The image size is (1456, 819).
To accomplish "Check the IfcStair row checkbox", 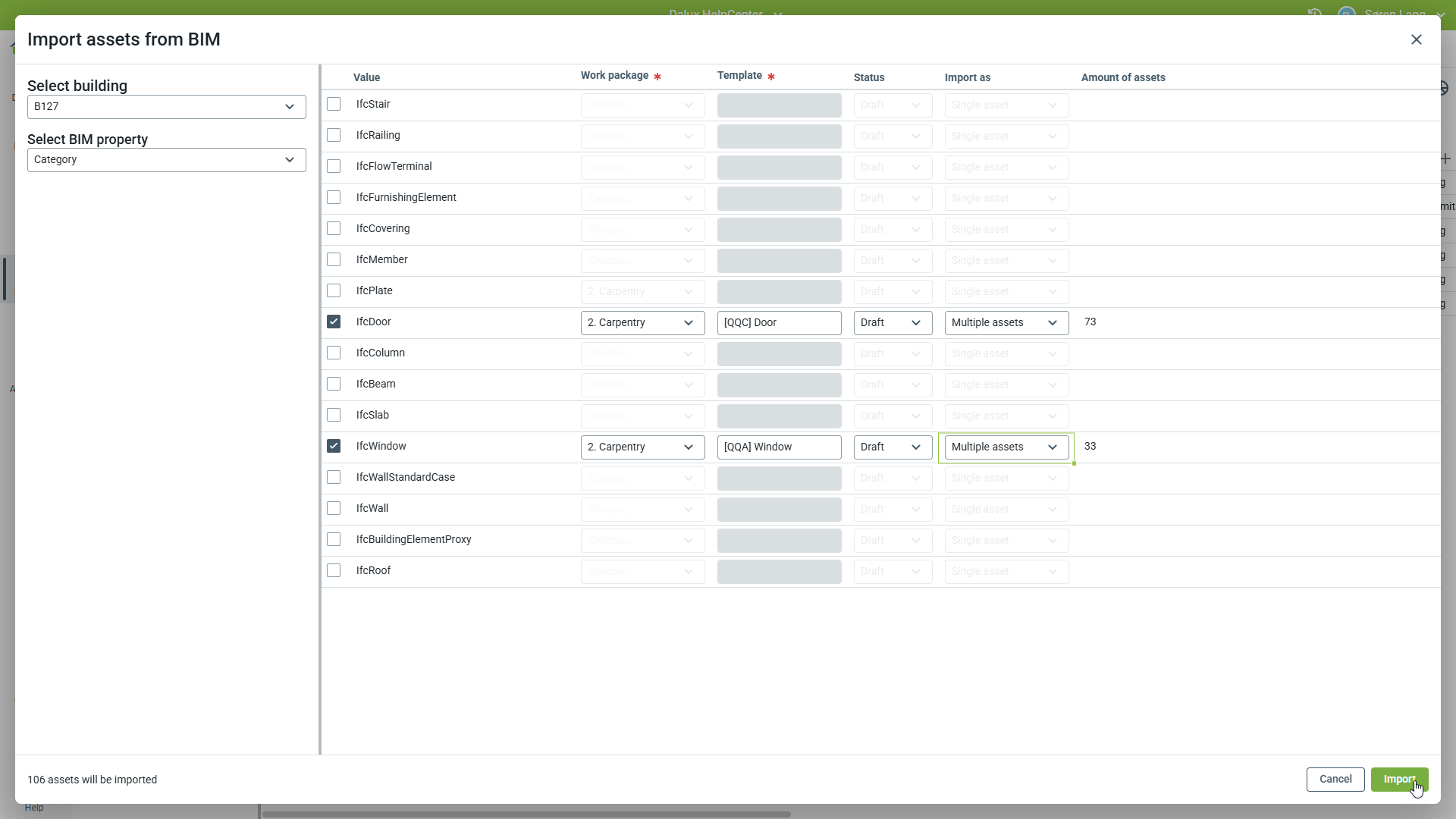I will point(334,104).
